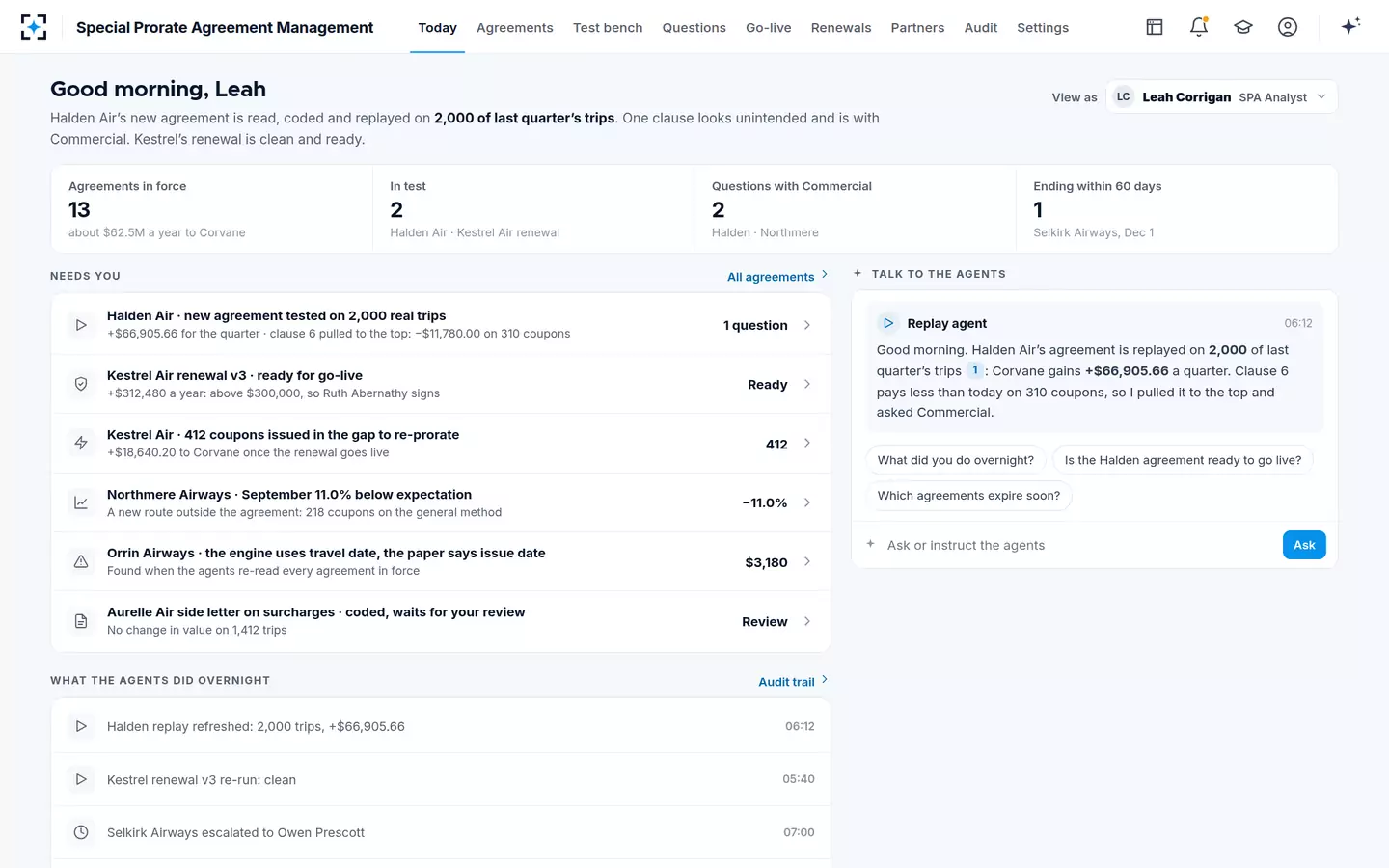The width and height of the screenshot is (1389, 868).
Task: Switch to the Agreements tab
Action: 515,27
